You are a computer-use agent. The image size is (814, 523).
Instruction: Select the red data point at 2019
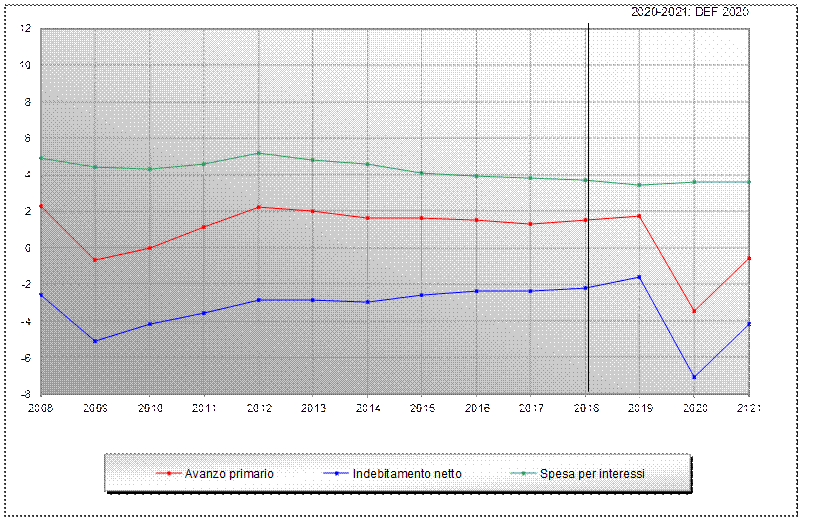[639, 216]
